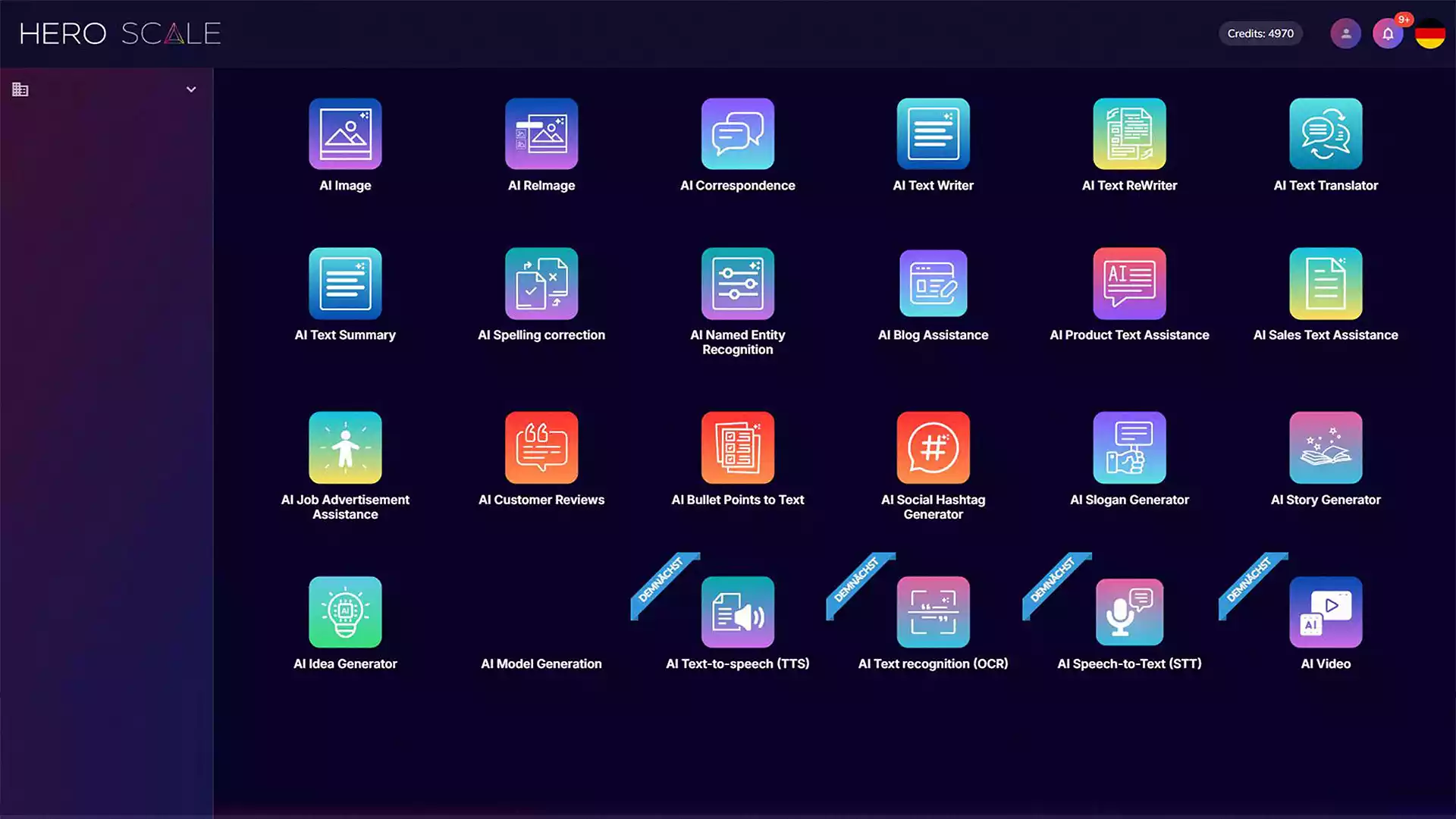This screenshot has width=1456, height=819.
Task: Click the AI Story Generator label
Action: point(1326,500)
